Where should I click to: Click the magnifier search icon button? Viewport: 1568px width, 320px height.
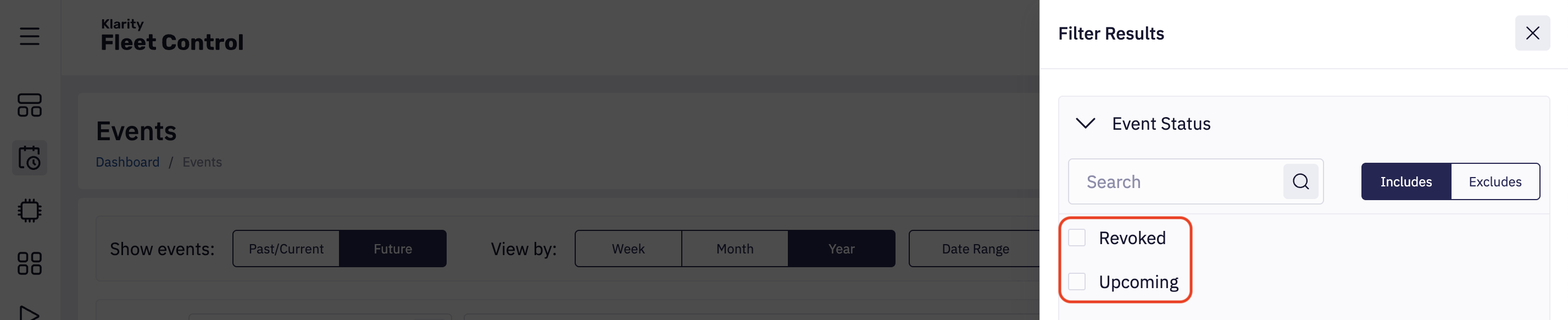[x=1300, y=181]
